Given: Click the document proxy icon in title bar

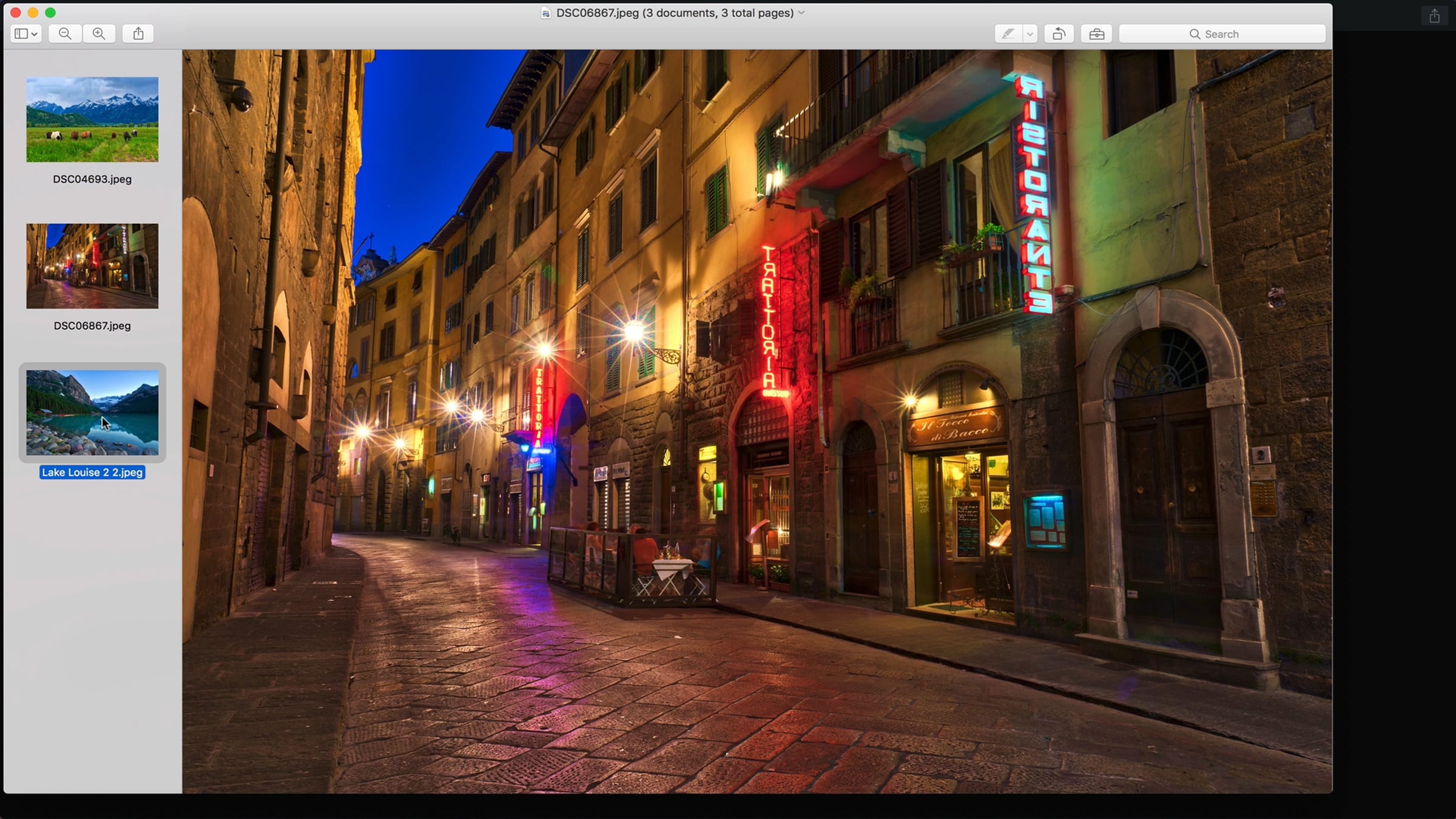Looking at the screenshot, I should [545, 13].
